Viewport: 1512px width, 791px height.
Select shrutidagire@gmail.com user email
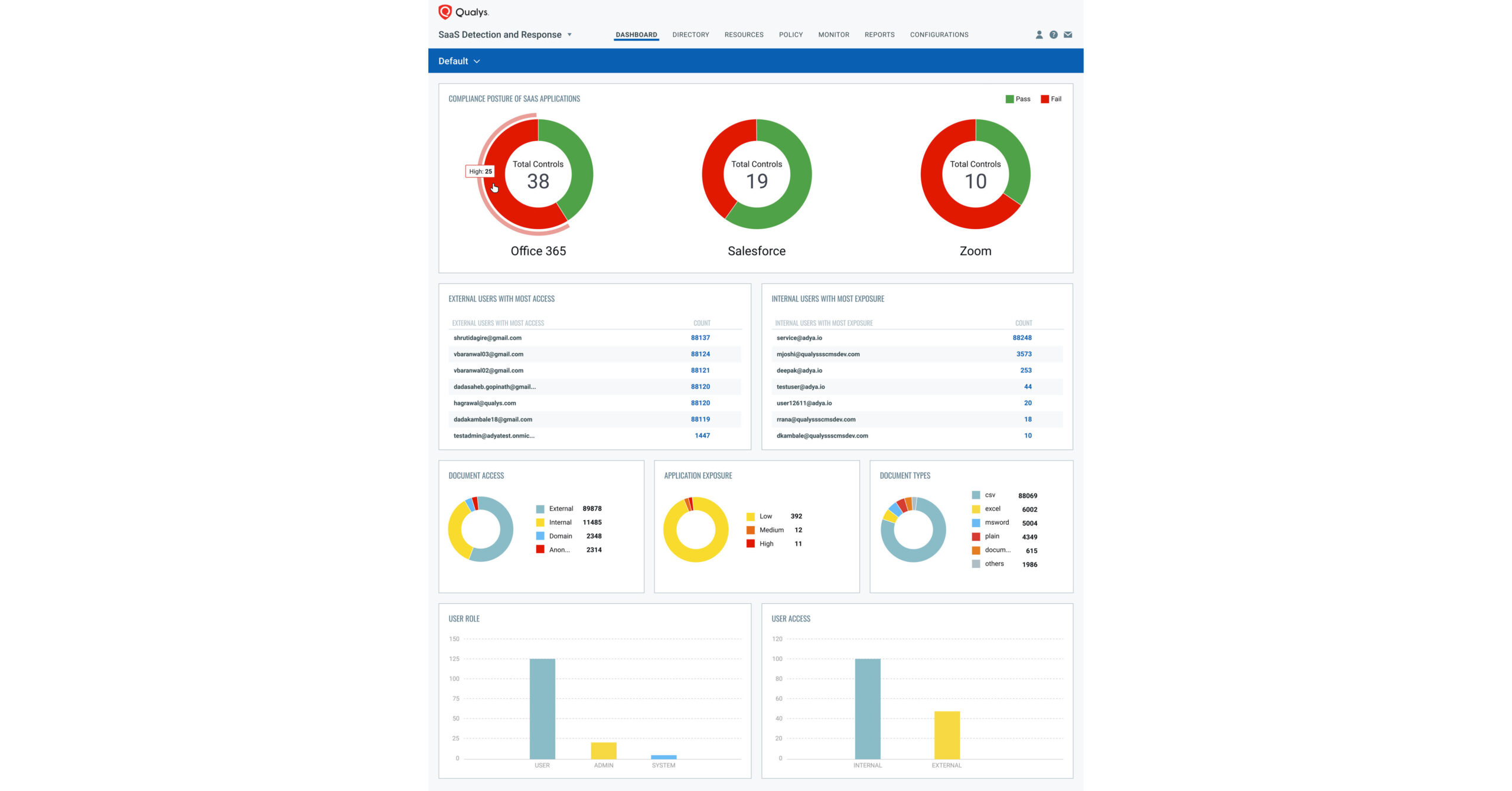click(487, 338)
